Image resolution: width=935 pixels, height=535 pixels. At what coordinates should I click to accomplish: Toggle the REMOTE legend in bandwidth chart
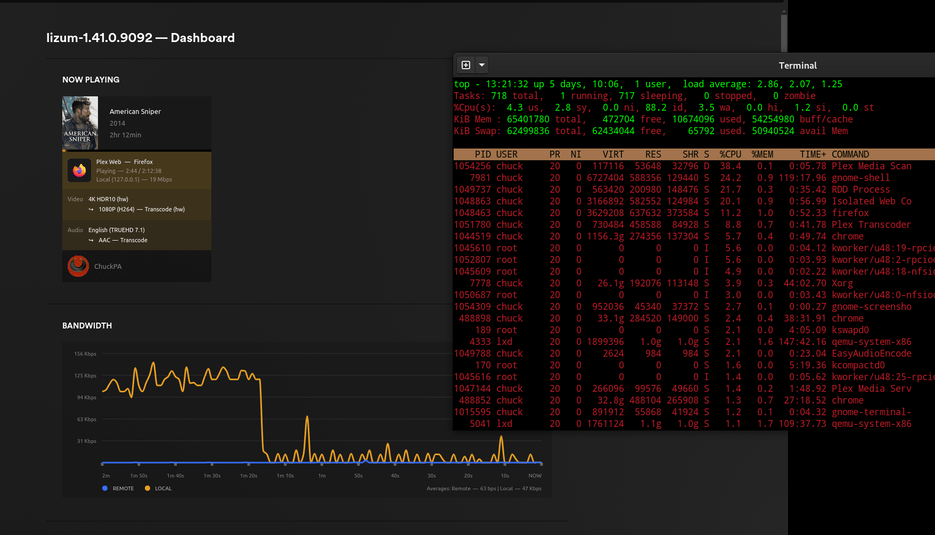coord(118,488)
